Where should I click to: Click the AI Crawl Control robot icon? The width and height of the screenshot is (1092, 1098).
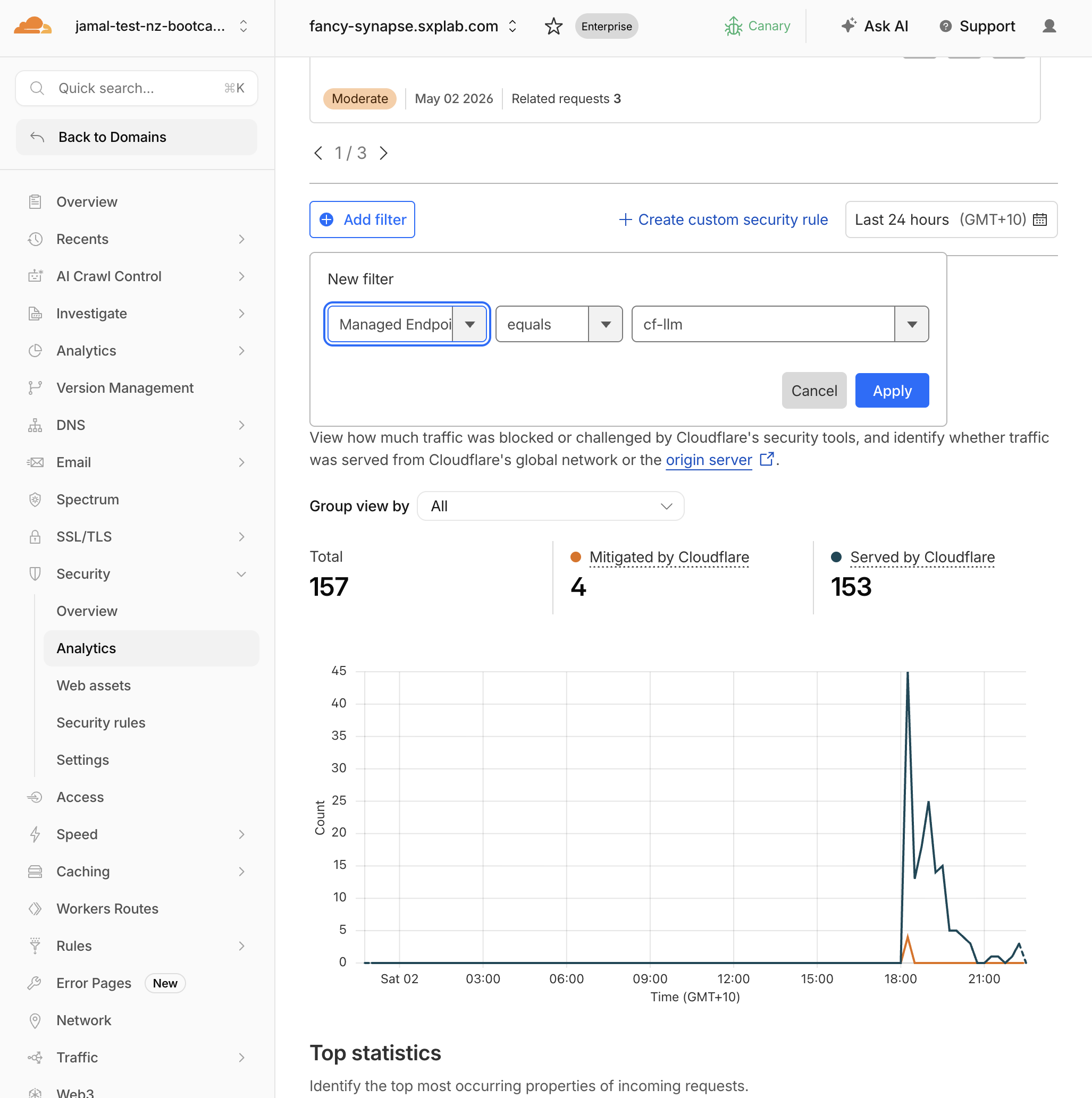35,276
